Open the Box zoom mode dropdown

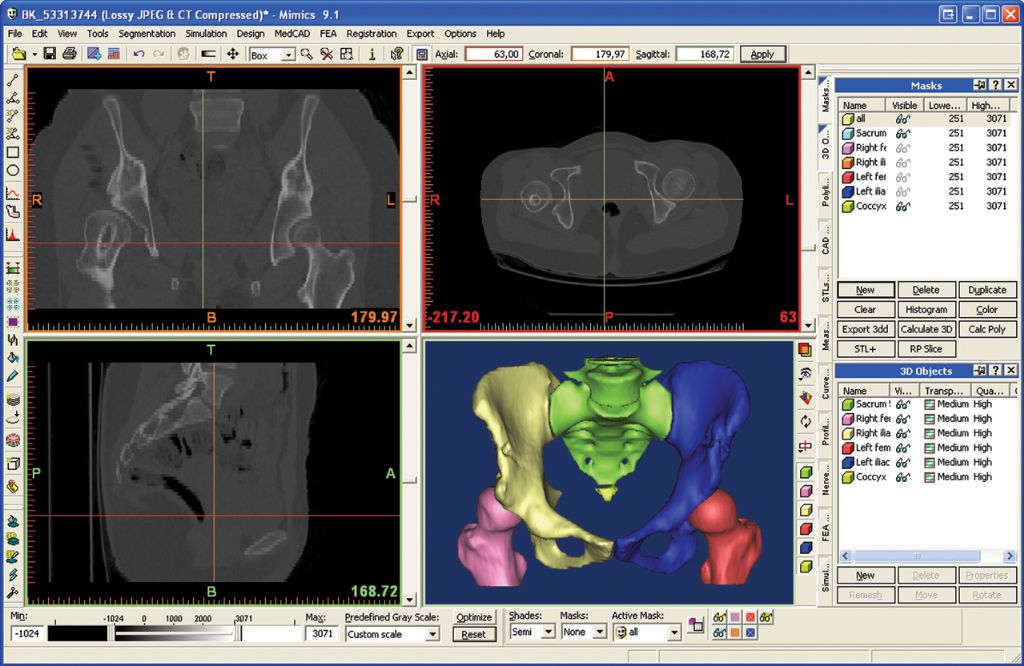pos(288,55)
